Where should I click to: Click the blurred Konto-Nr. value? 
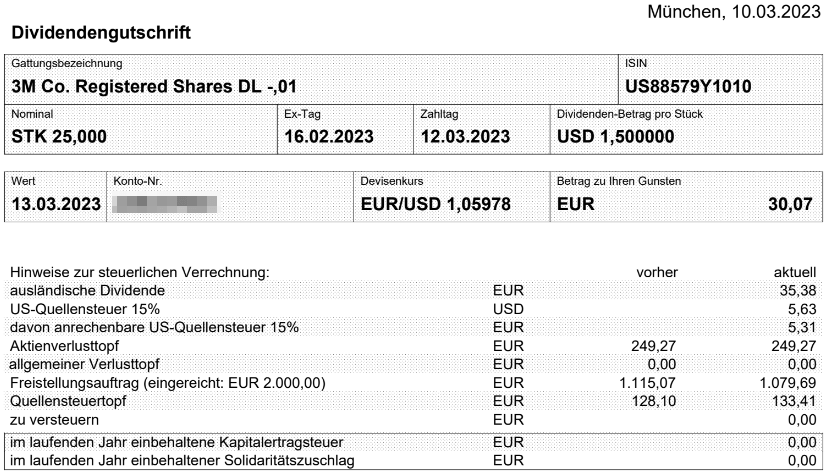tap(165, 204)
